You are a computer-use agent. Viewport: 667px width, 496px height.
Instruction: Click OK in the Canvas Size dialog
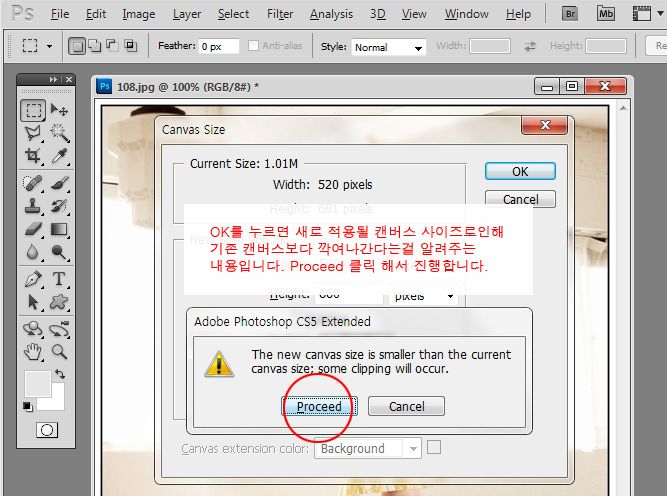[520, 171]
